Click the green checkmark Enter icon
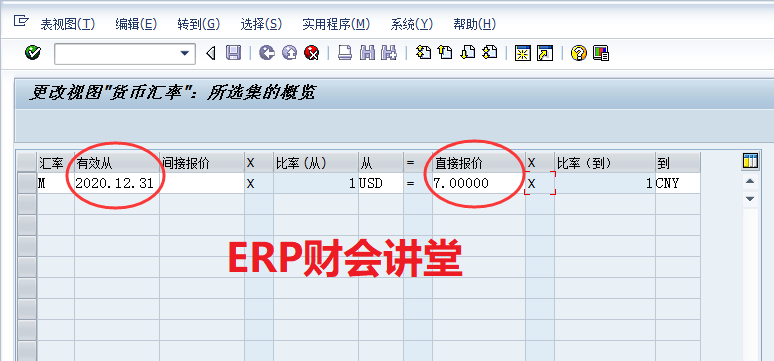This screenshot has width=774, height=361. 33,52
